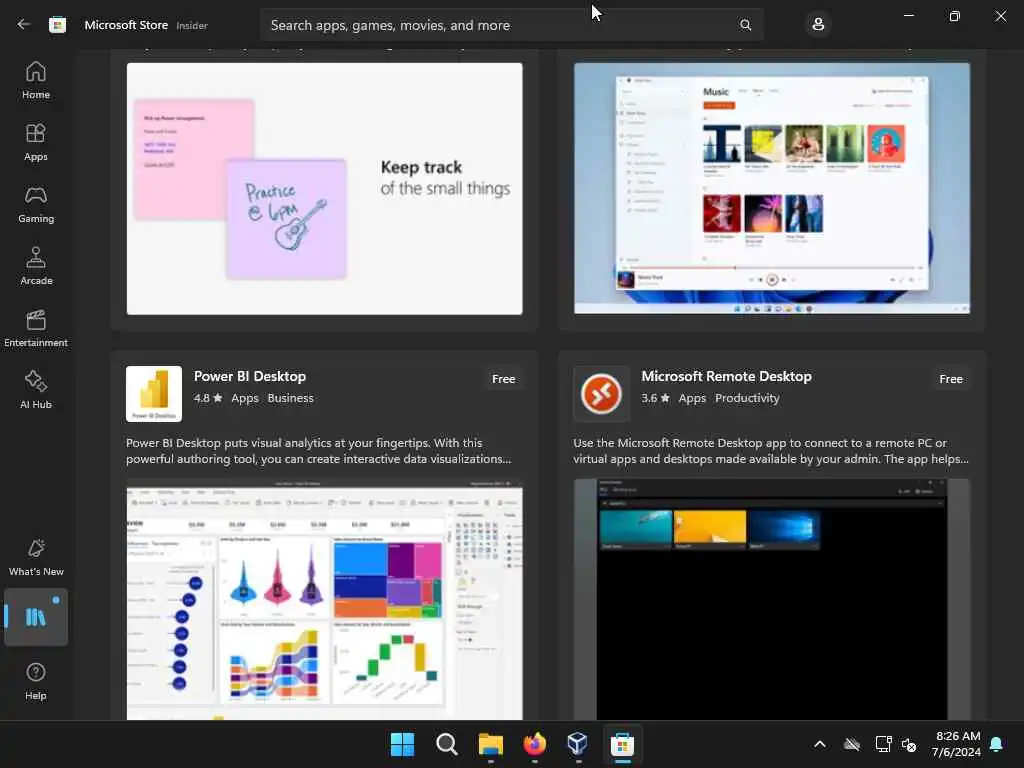Image resolution: width=1024 pixels, height=768 pixels.
Task: Open the Microsoft Remote Desktop title link
Action: (x=726, y=376)
